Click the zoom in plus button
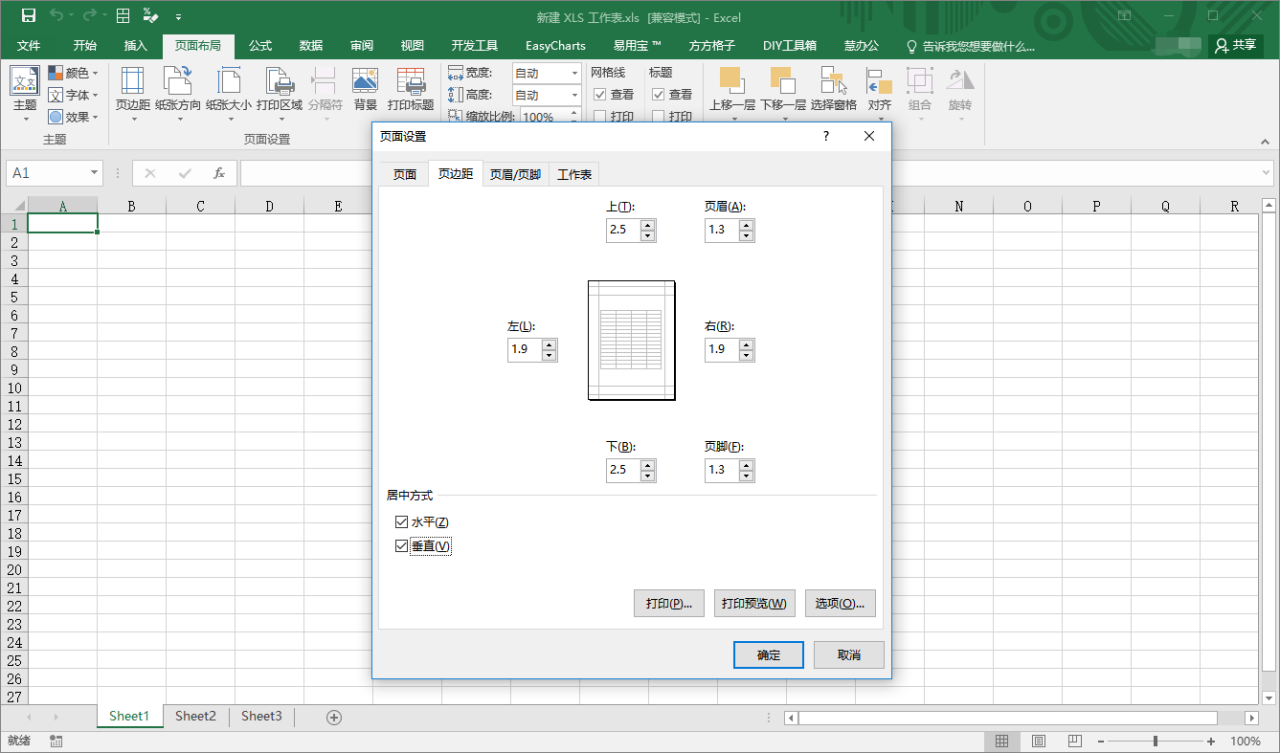The image size is (1280, 753). tap(1211, 741)
